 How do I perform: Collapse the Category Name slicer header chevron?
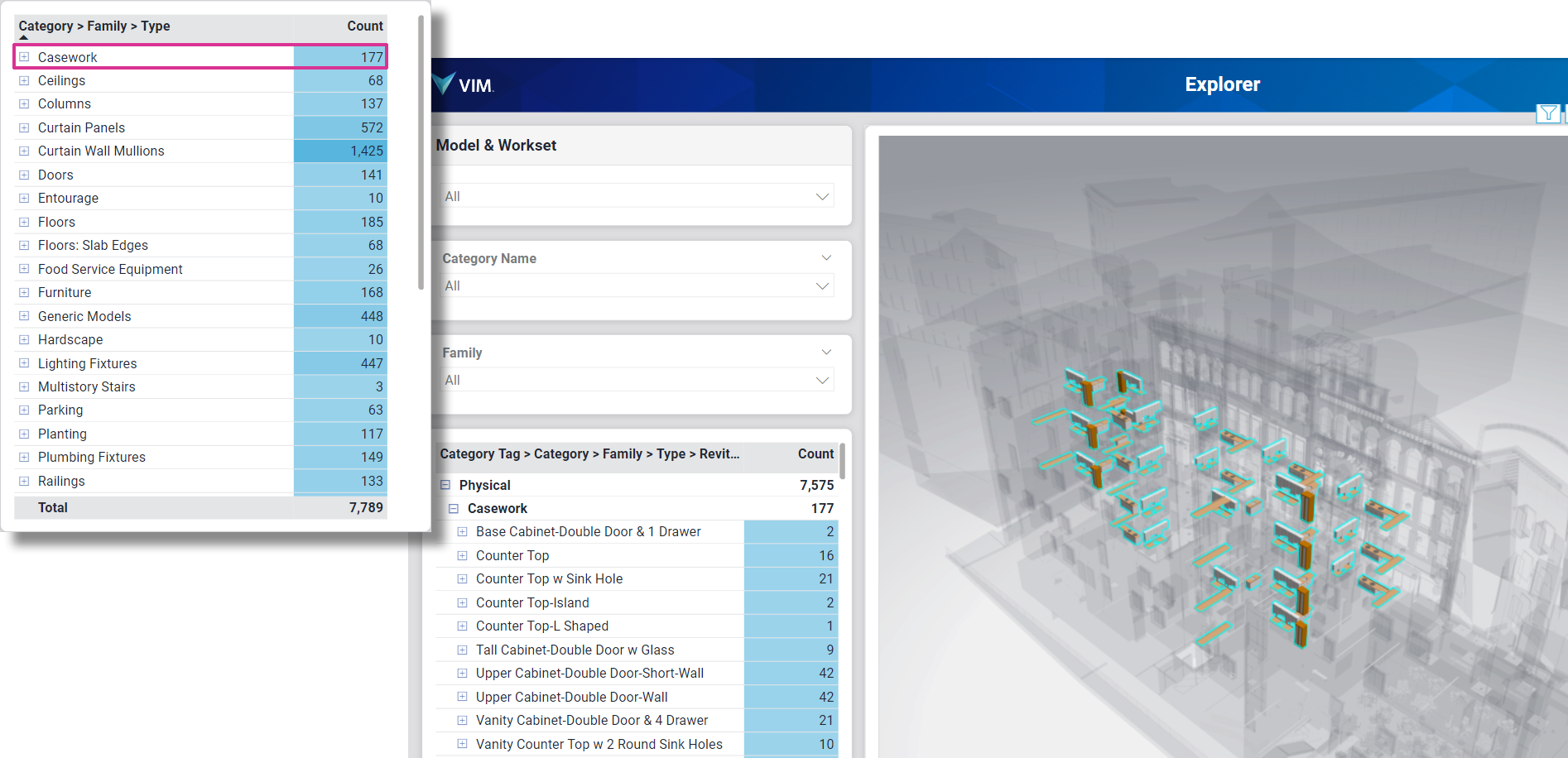tap(825, 258)
